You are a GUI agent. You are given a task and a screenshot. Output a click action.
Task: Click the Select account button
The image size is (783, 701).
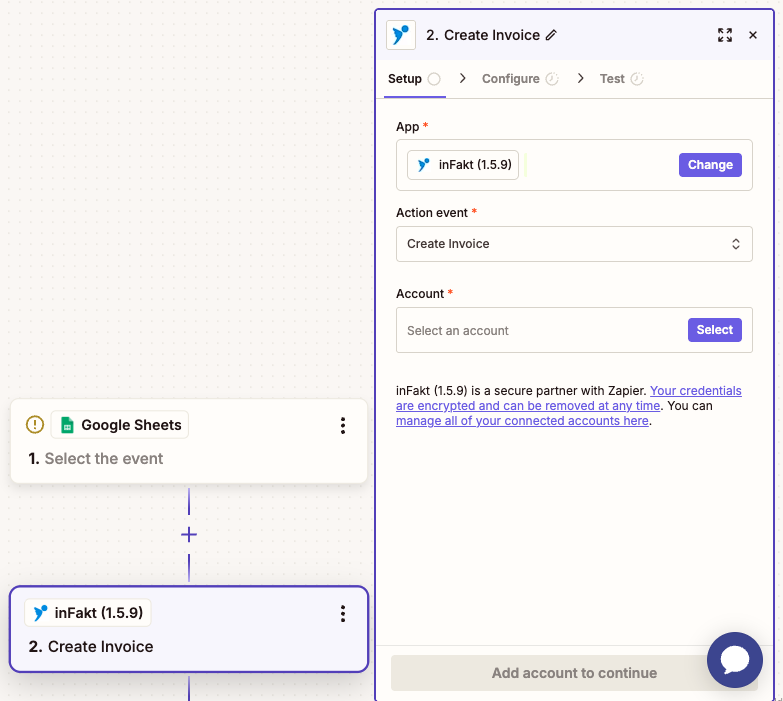[714, 330]
